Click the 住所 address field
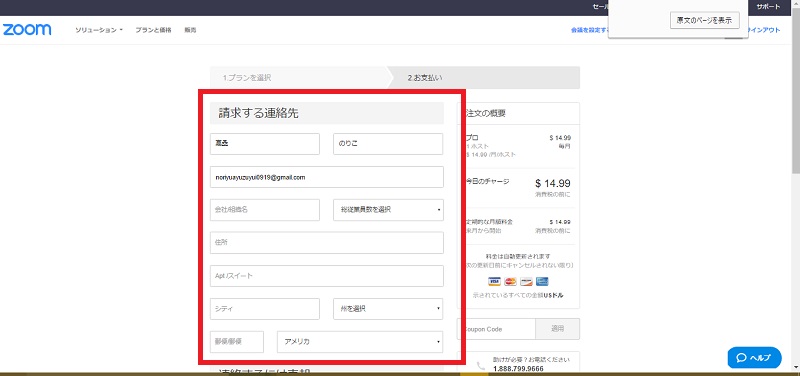800x376 pixels. click(x=327, y=243)
